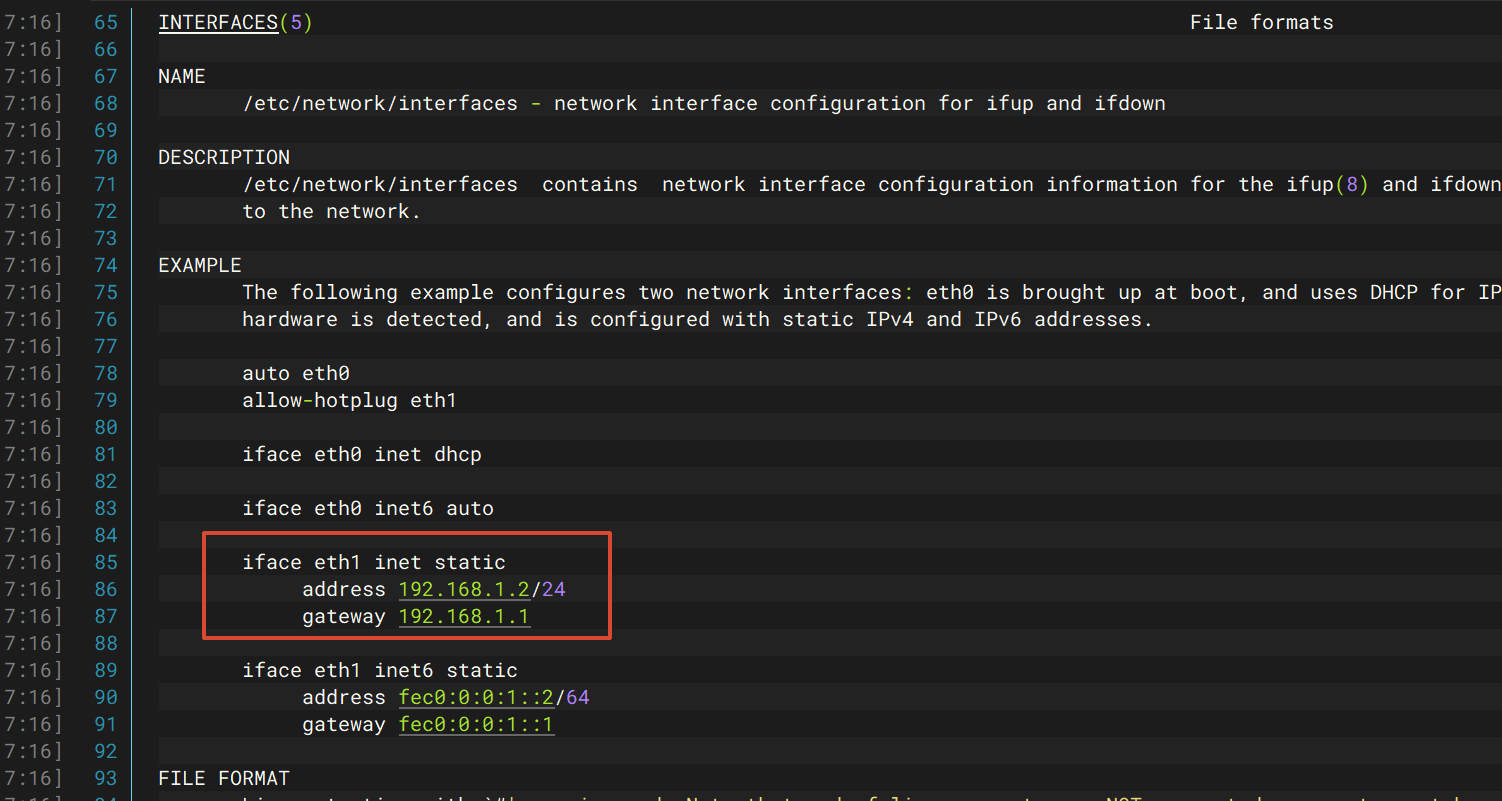Click the EXAMPLE section heading

pos(200,265)
